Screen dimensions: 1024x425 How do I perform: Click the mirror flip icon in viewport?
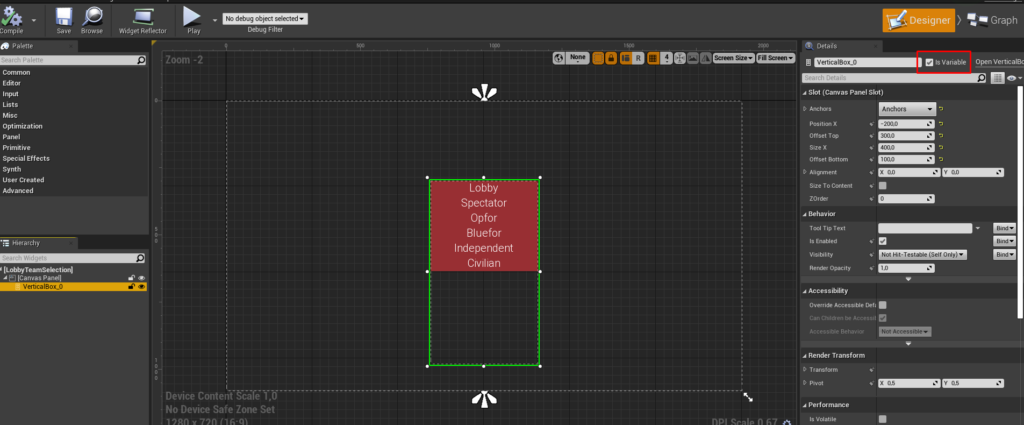tap(705, 58)
